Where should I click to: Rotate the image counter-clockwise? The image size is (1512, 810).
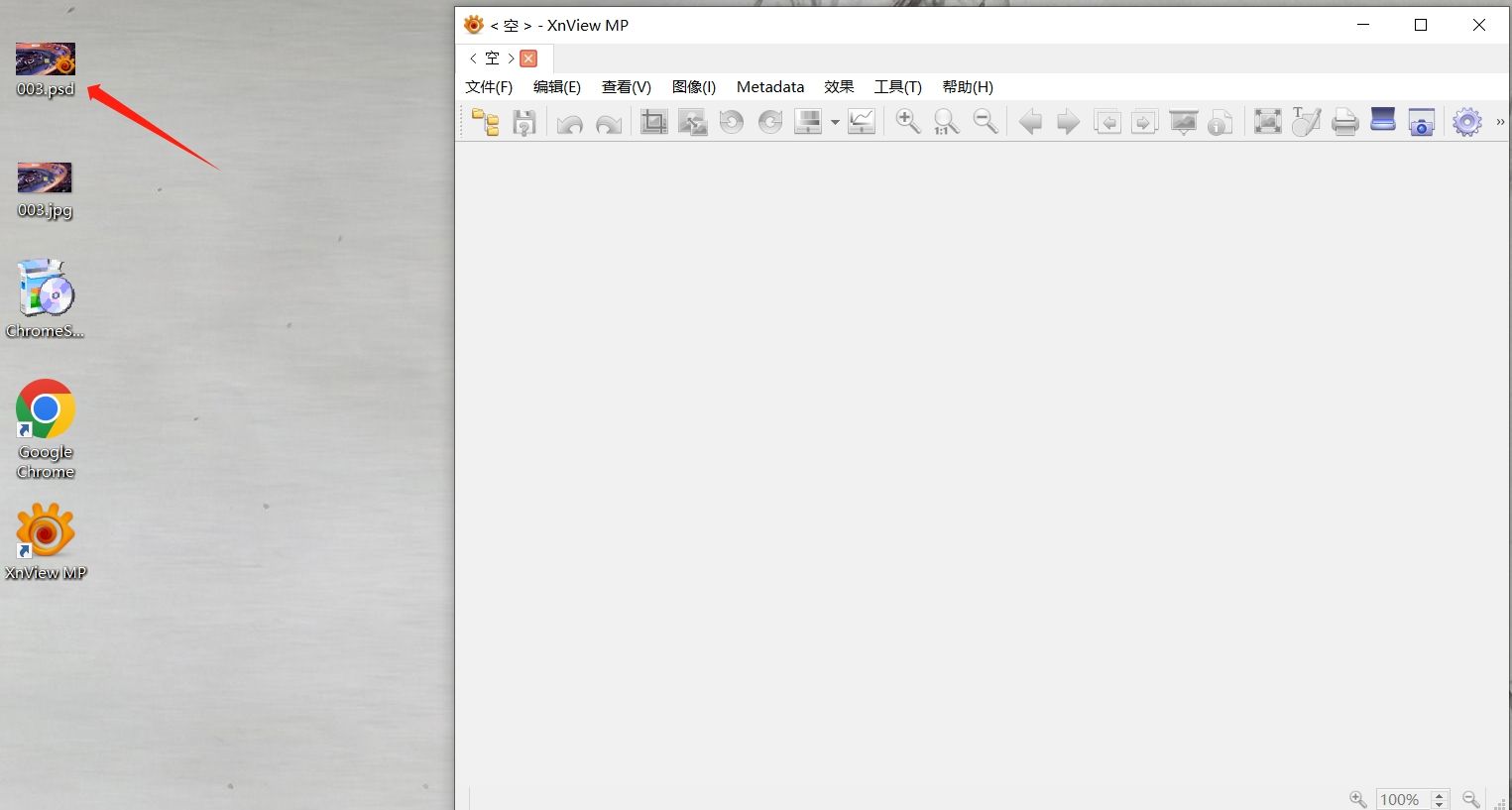pyautogui.click(x=731, y=122)
